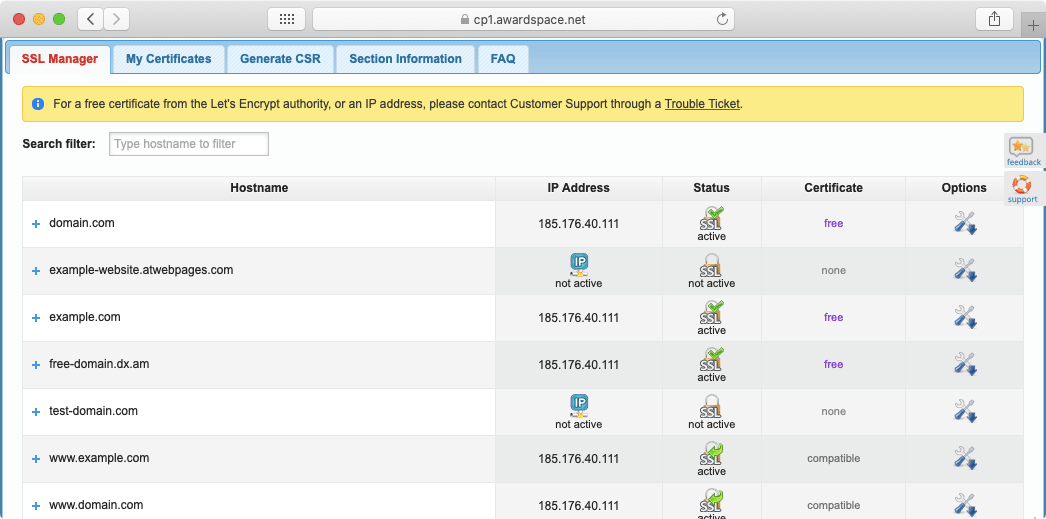Viewport: 1046px width, 519px height.
Task: Open the Generate CSR tab
Action: tap(280, 59)
